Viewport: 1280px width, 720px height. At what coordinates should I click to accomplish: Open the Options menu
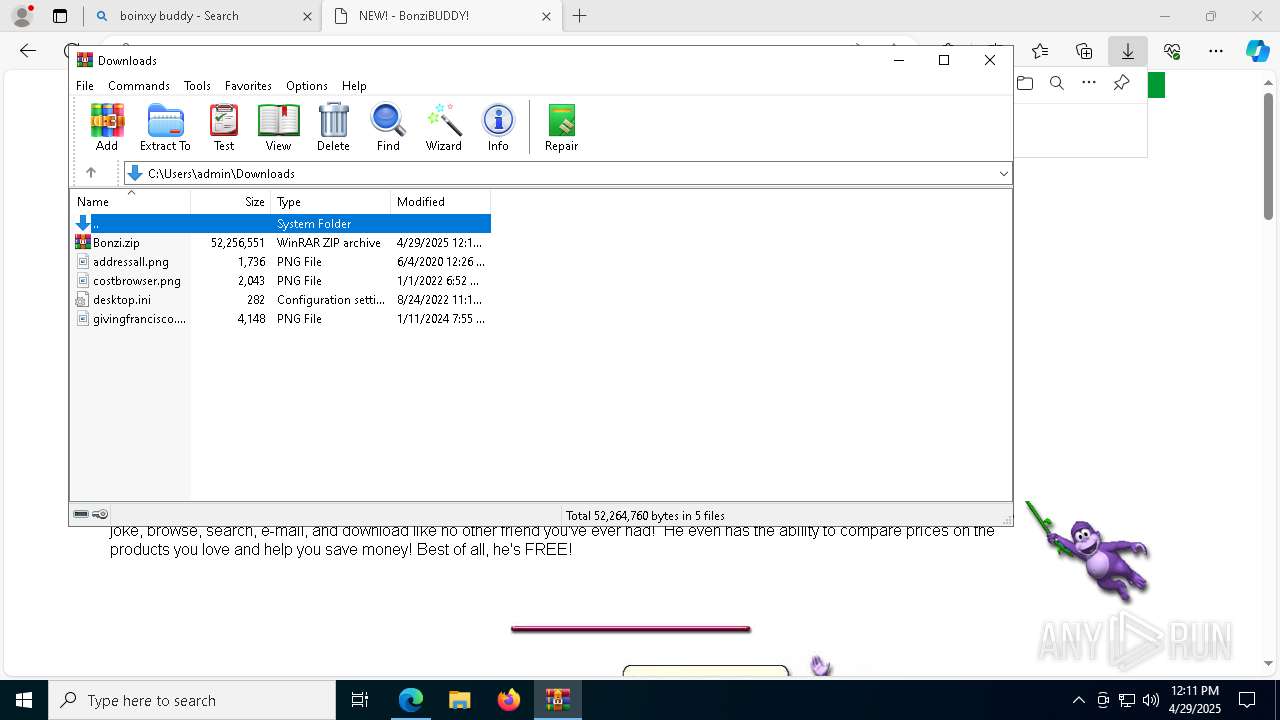tap(307, 86)
